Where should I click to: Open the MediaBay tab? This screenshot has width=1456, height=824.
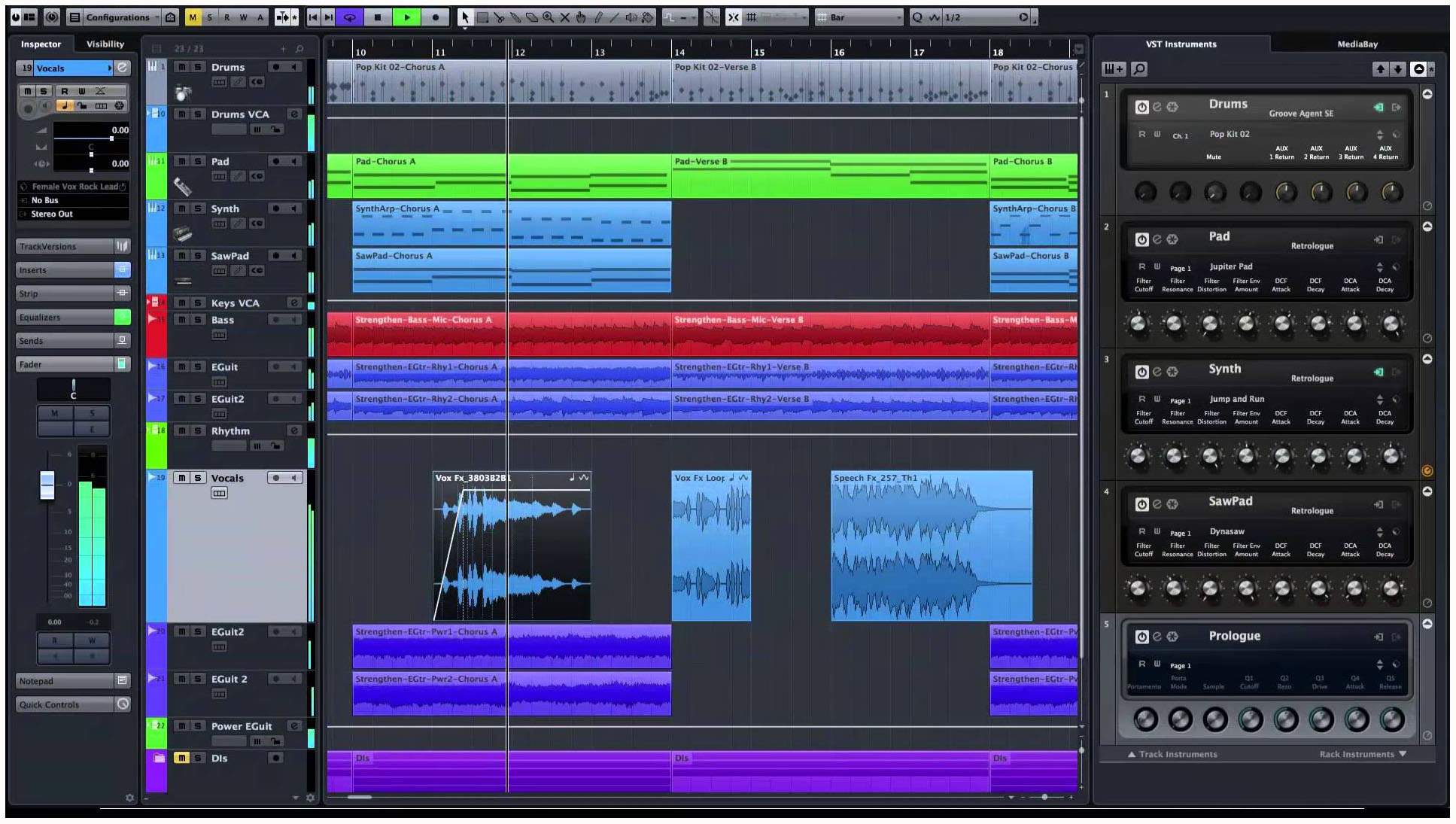[1357, 44]
